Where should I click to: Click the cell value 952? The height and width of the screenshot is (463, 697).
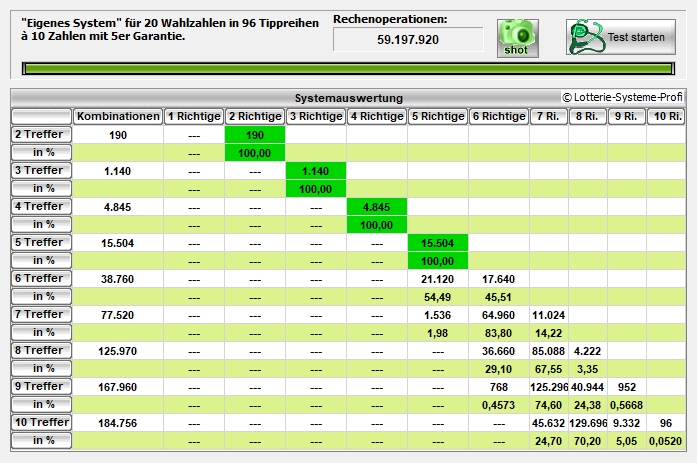pyautogui.click(x=627, y=387)
